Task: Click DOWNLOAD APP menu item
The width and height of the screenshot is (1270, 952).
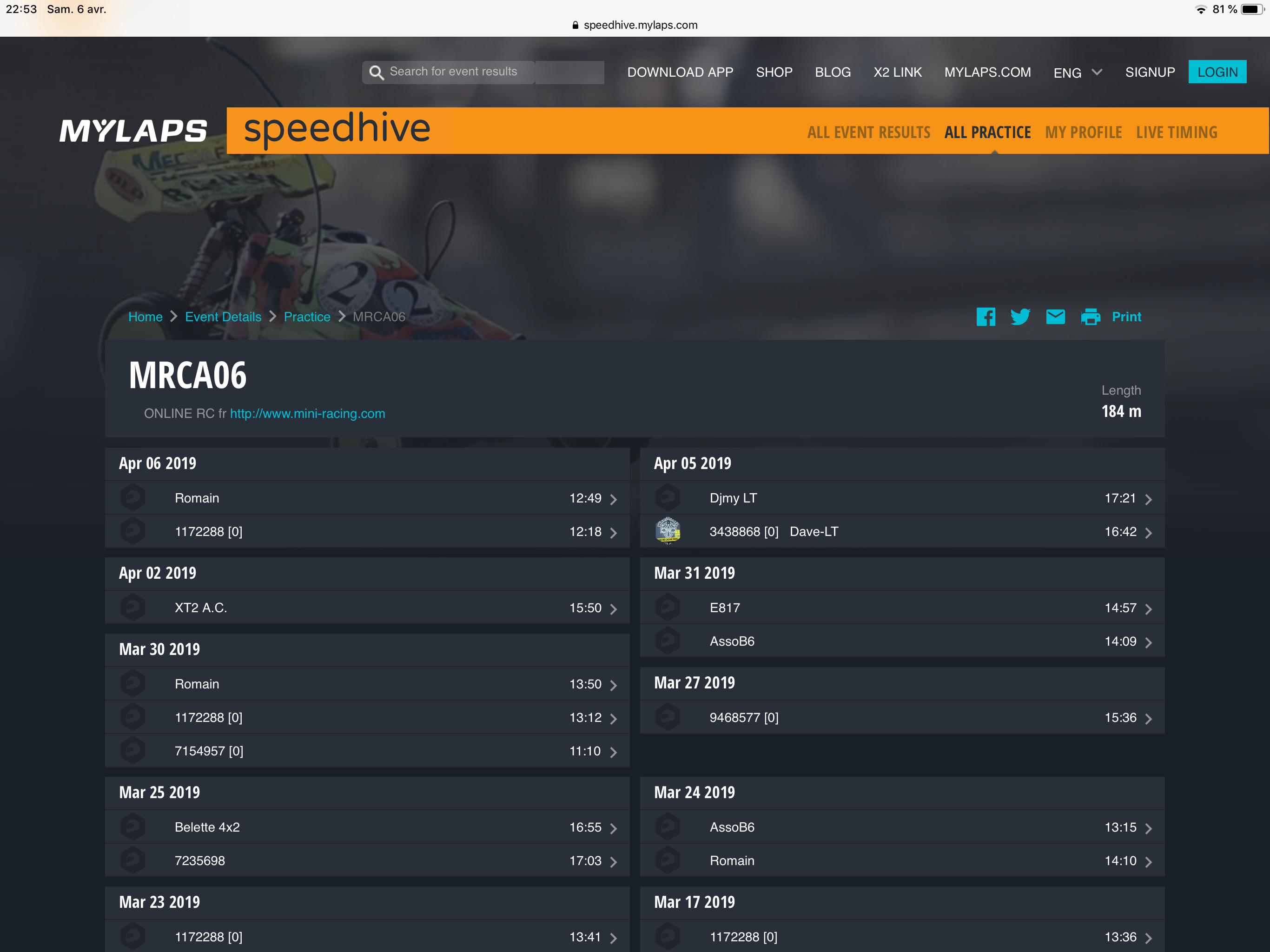Action: (x=680, y=73)
